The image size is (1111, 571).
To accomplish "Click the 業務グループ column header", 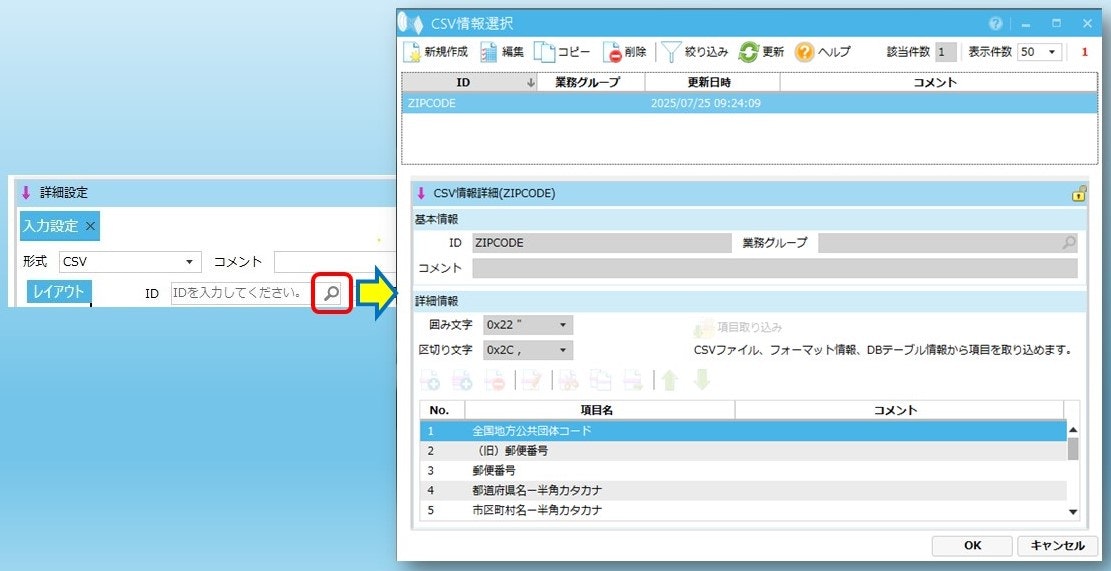I will (x=592, y=82).
